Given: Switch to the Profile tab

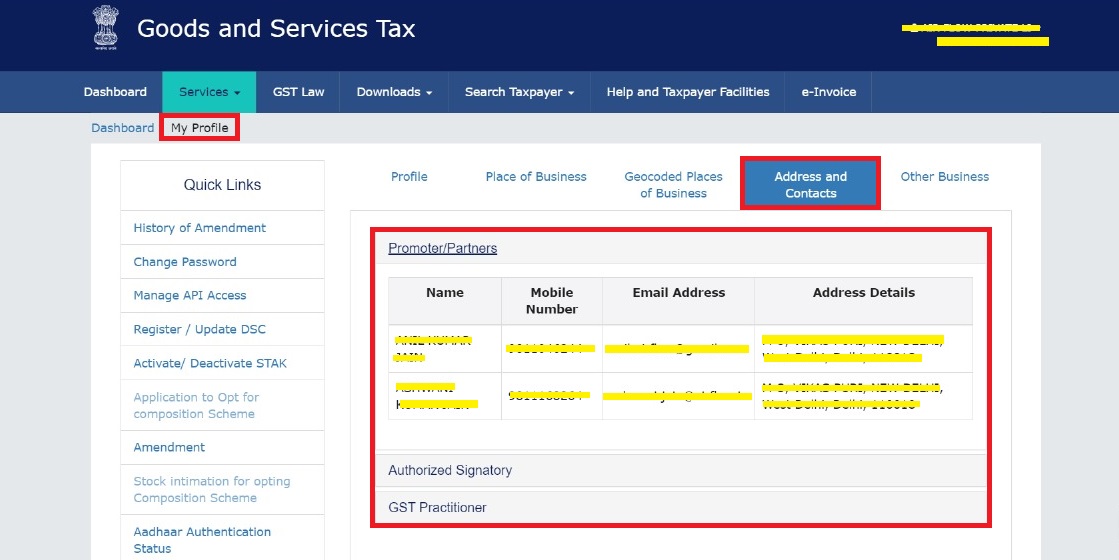Looking at the screenshot, I should pyautogui.click(x=409, y=177).
